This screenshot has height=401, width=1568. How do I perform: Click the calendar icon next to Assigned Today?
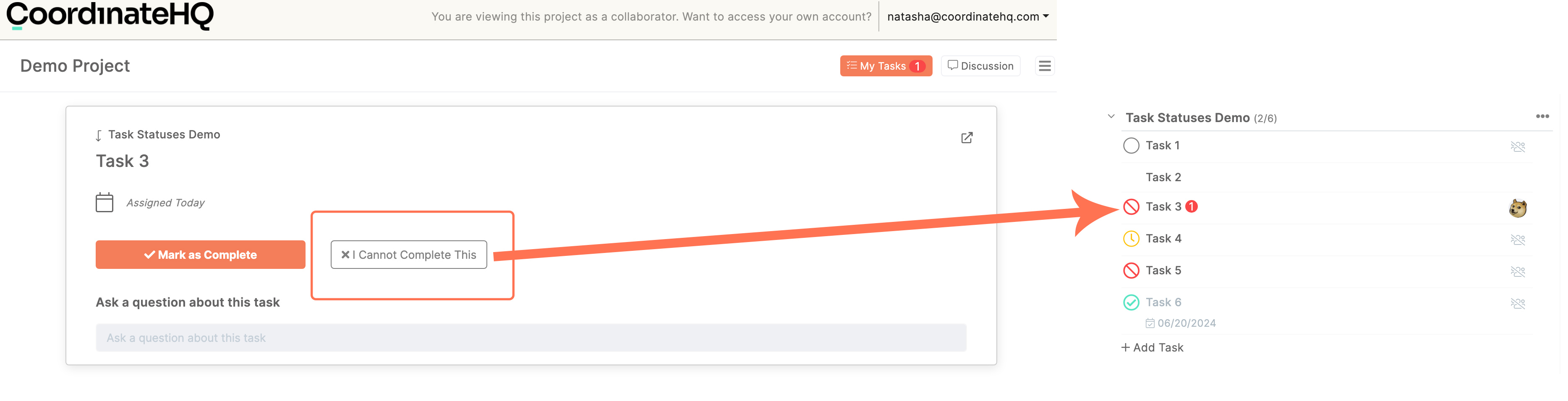[x=104, y=202]
